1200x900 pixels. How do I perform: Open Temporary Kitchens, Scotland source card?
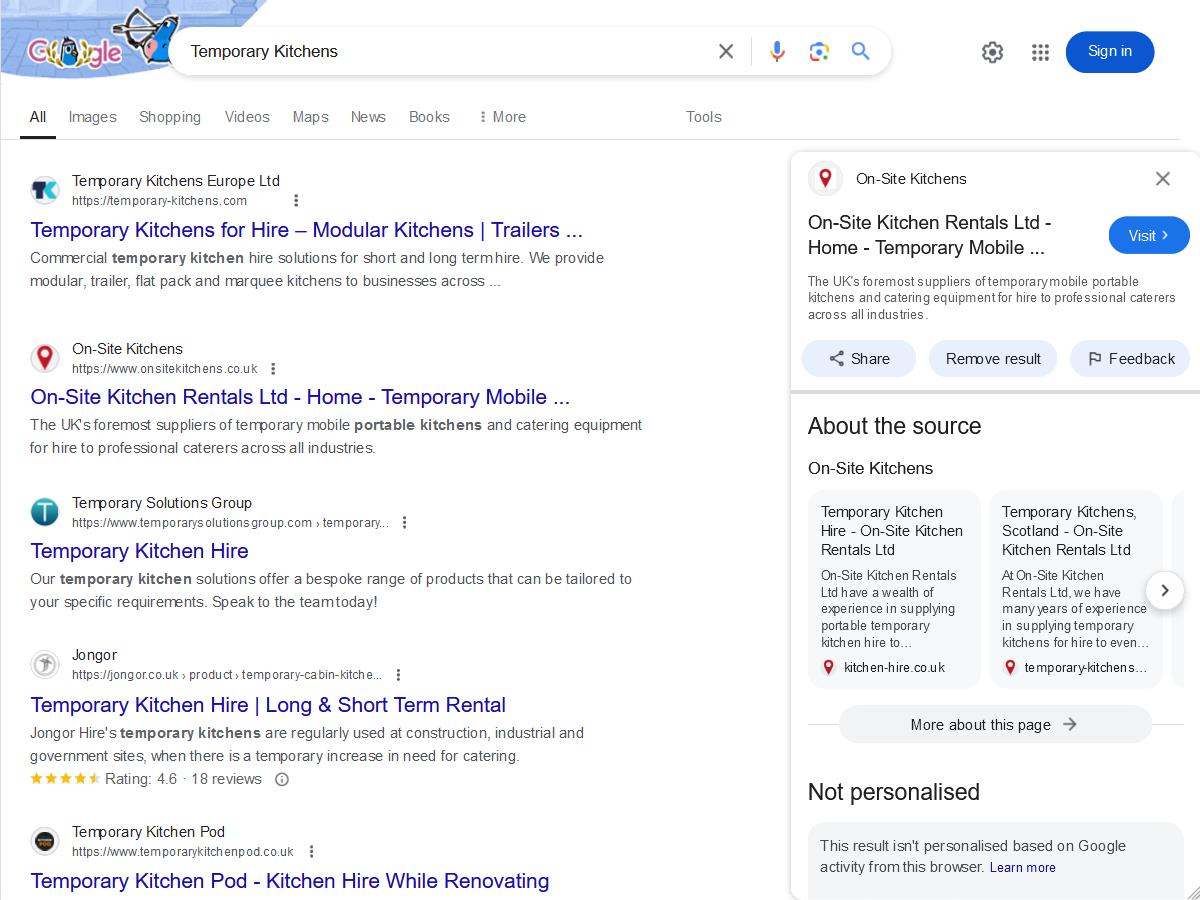pyautogui.click(x=1075, y=588)
